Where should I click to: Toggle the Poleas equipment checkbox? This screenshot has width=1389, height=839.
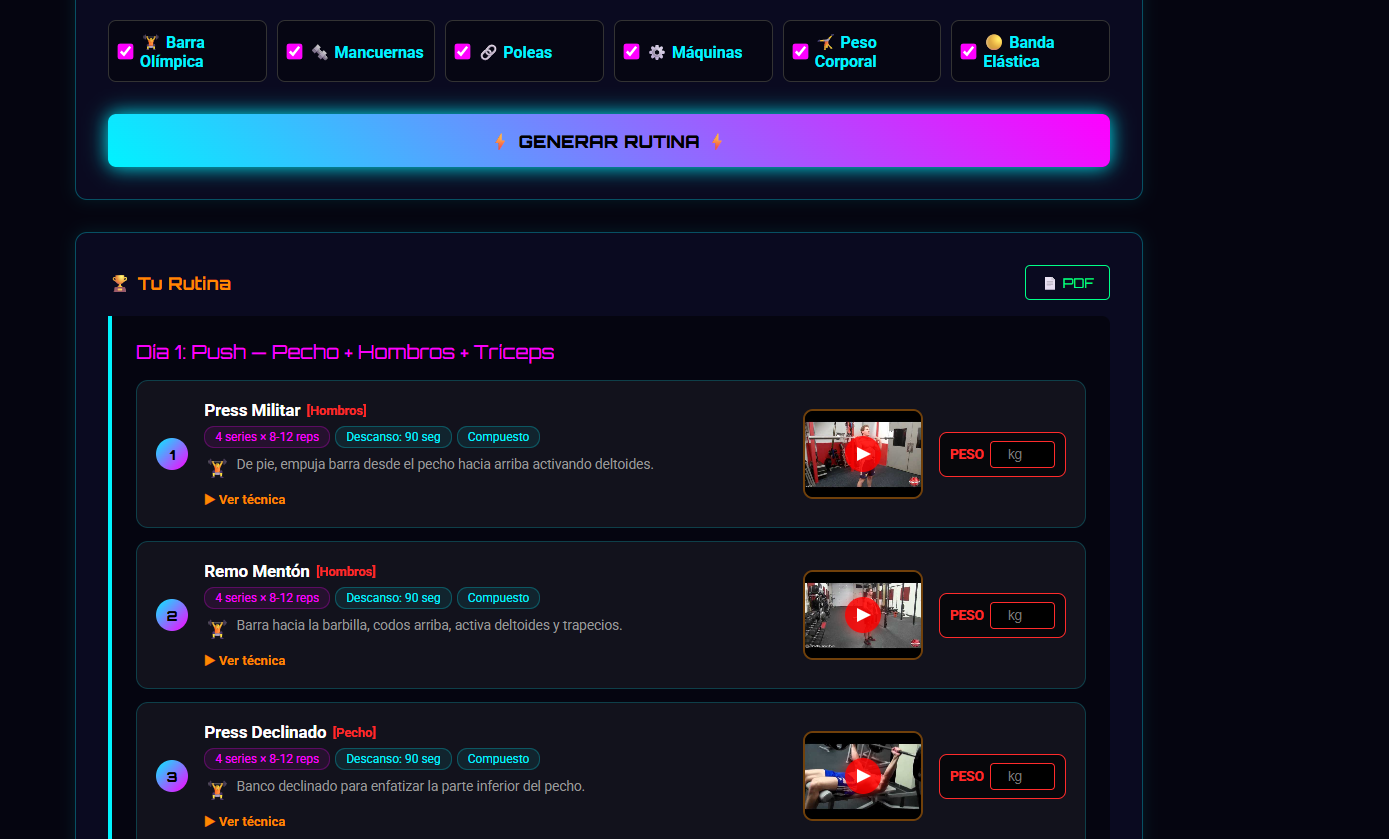pos(462,52)
